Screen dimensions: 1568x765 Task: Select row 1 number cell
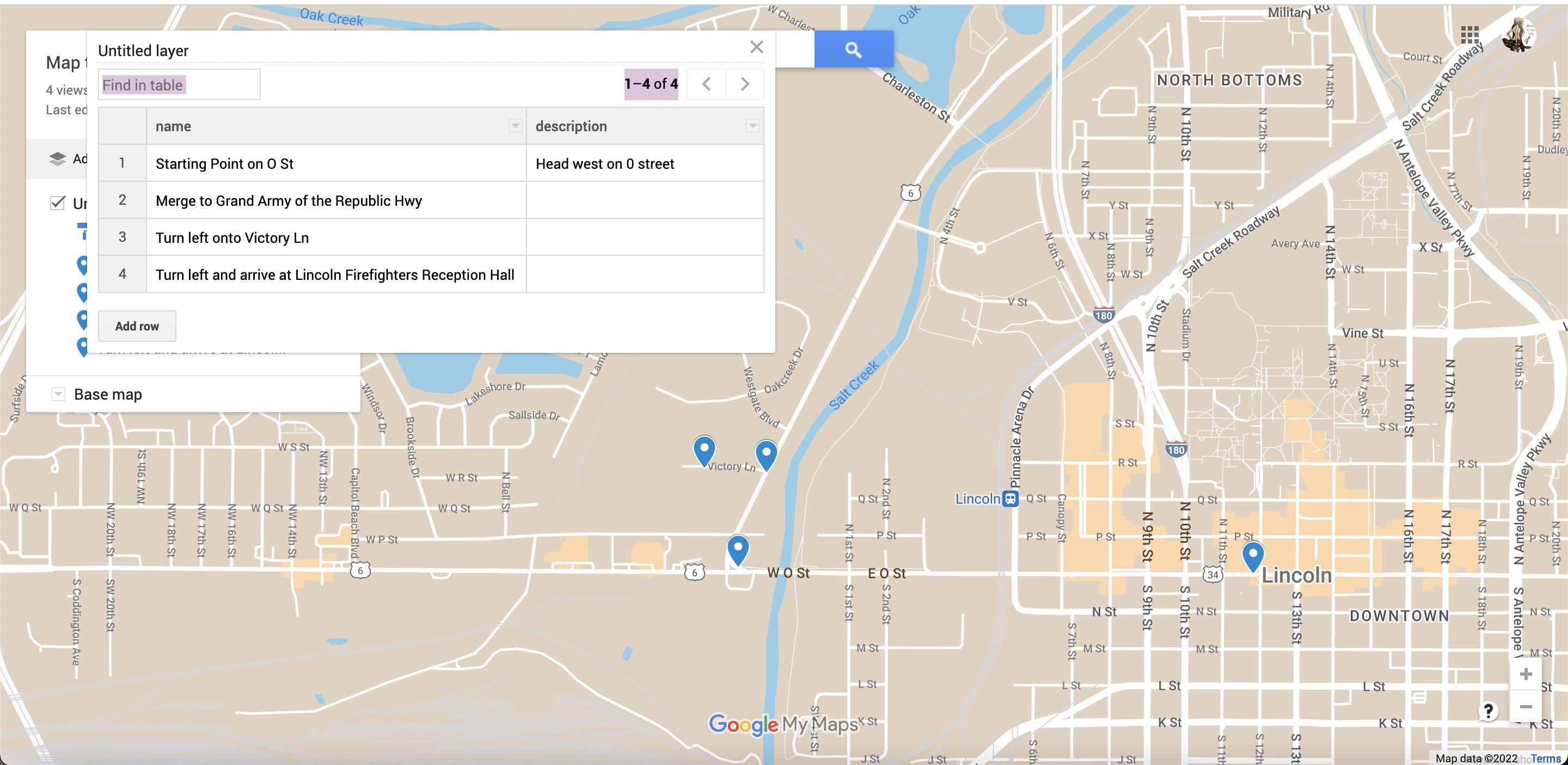click(x=122, y=163)
